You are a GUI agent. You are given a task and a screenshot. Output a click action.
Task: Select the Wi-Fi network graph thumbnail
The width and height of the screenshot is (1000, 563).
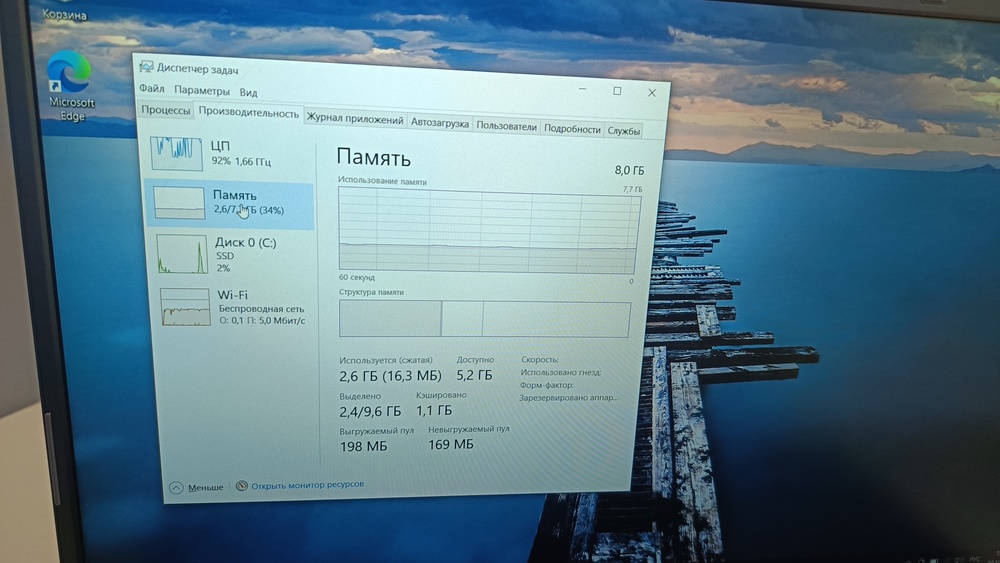186,306
